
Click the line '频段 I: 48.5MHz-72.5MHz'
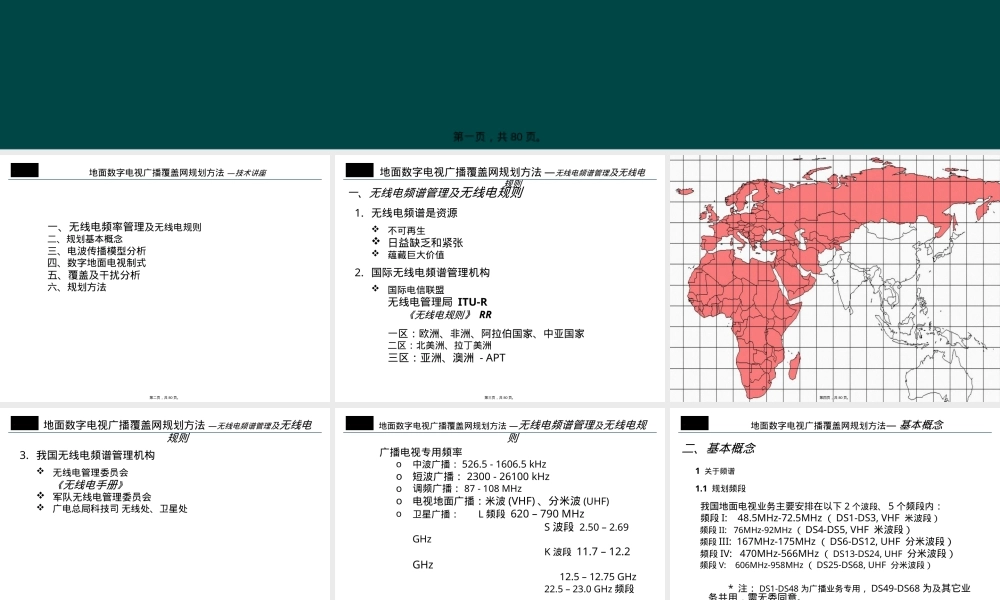coord(819,518)
